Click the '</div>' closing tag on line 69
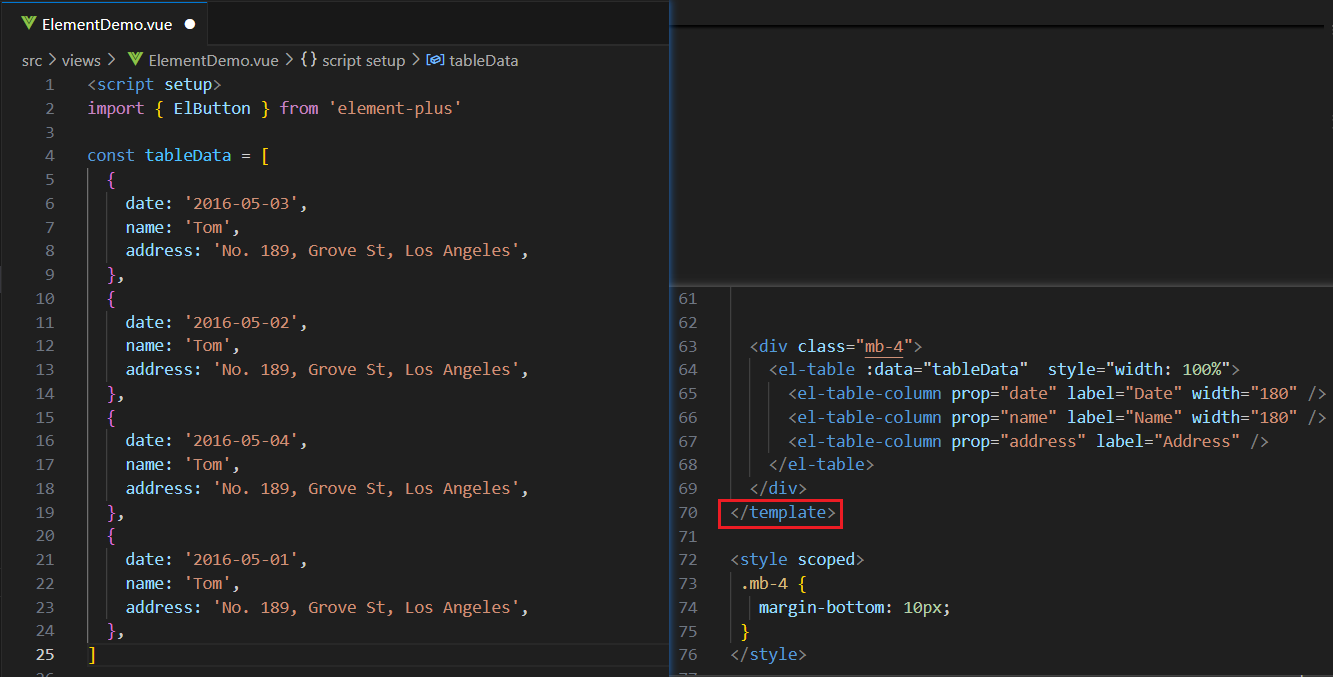 point(779,489)
